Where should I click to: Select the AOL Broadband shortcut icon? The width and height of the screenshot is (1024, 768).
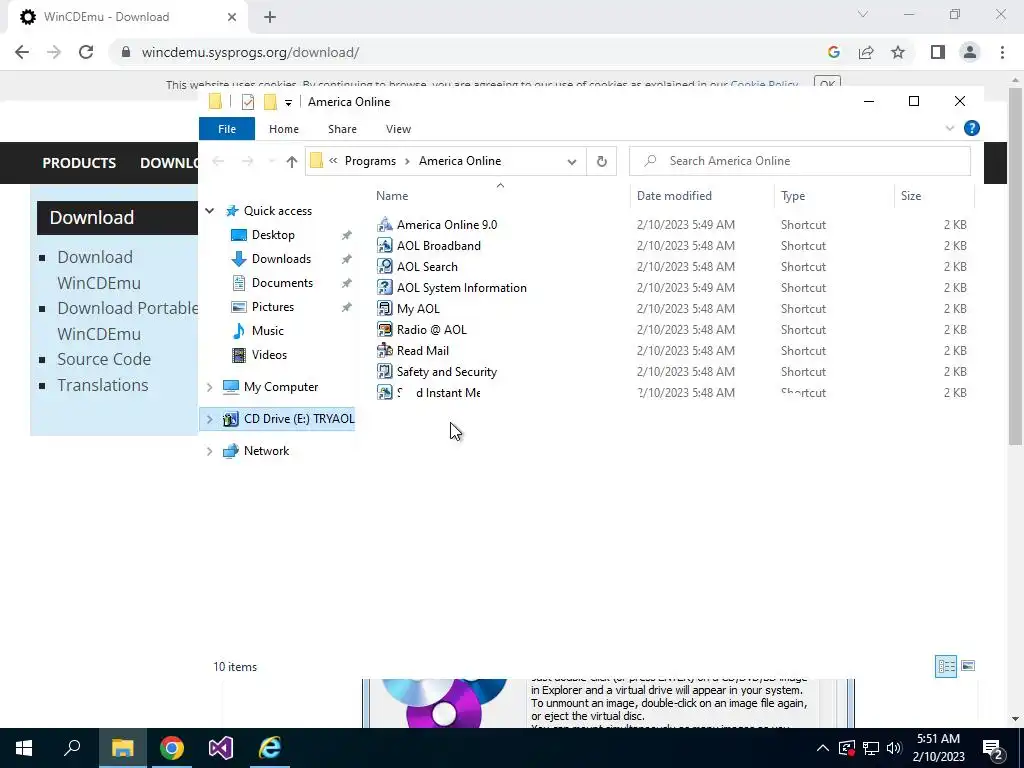coord(385,246)
